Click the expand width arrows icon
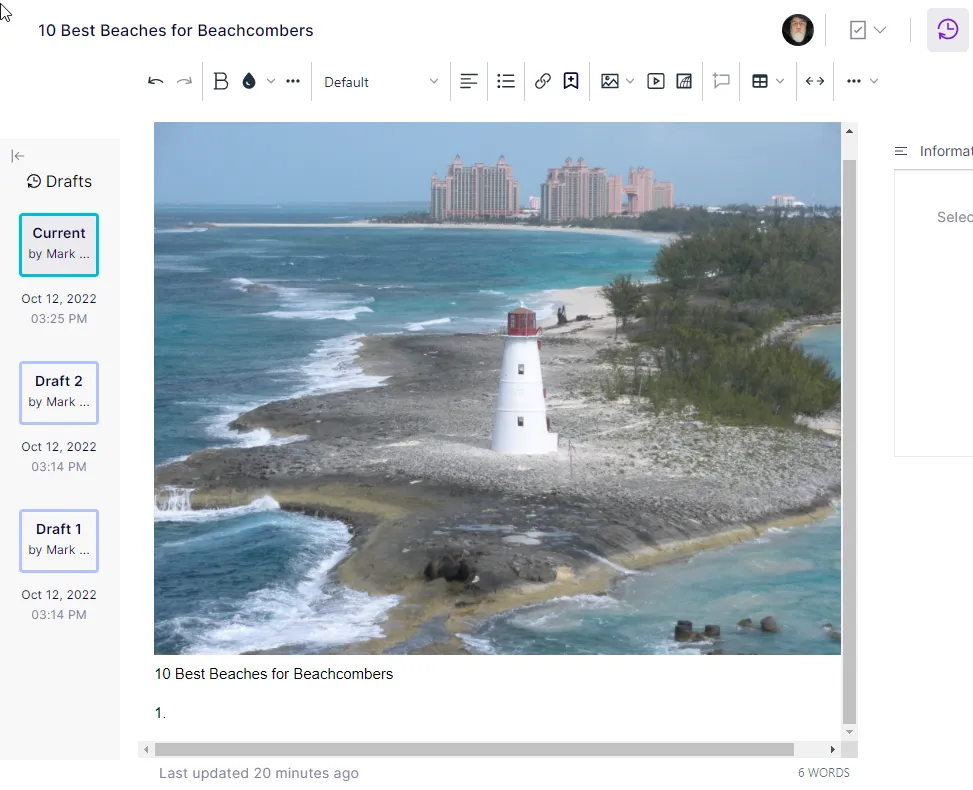This screenshot has width=973, height=790. (815, 81)
